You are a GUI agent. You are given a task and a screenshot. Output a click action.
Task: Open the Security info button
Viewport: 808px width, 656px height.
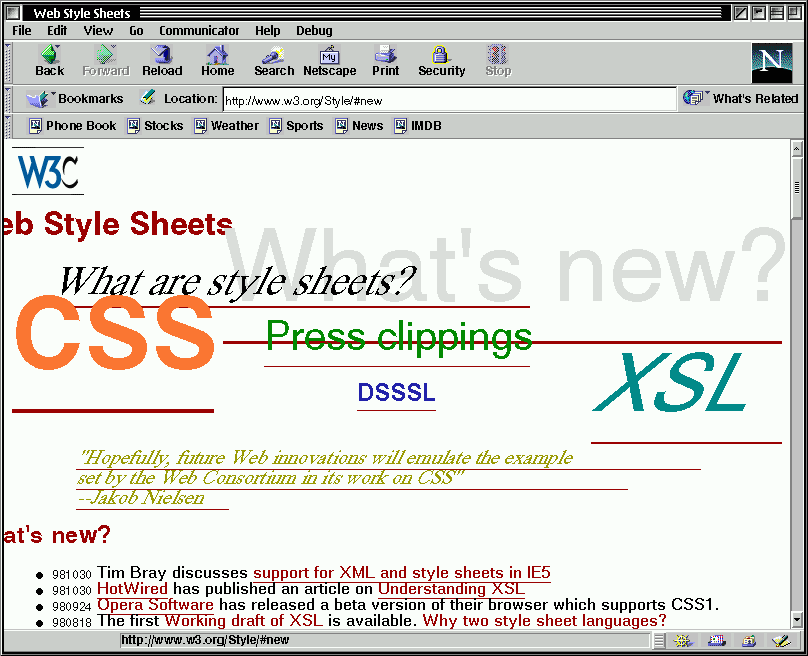coord(442,61)
